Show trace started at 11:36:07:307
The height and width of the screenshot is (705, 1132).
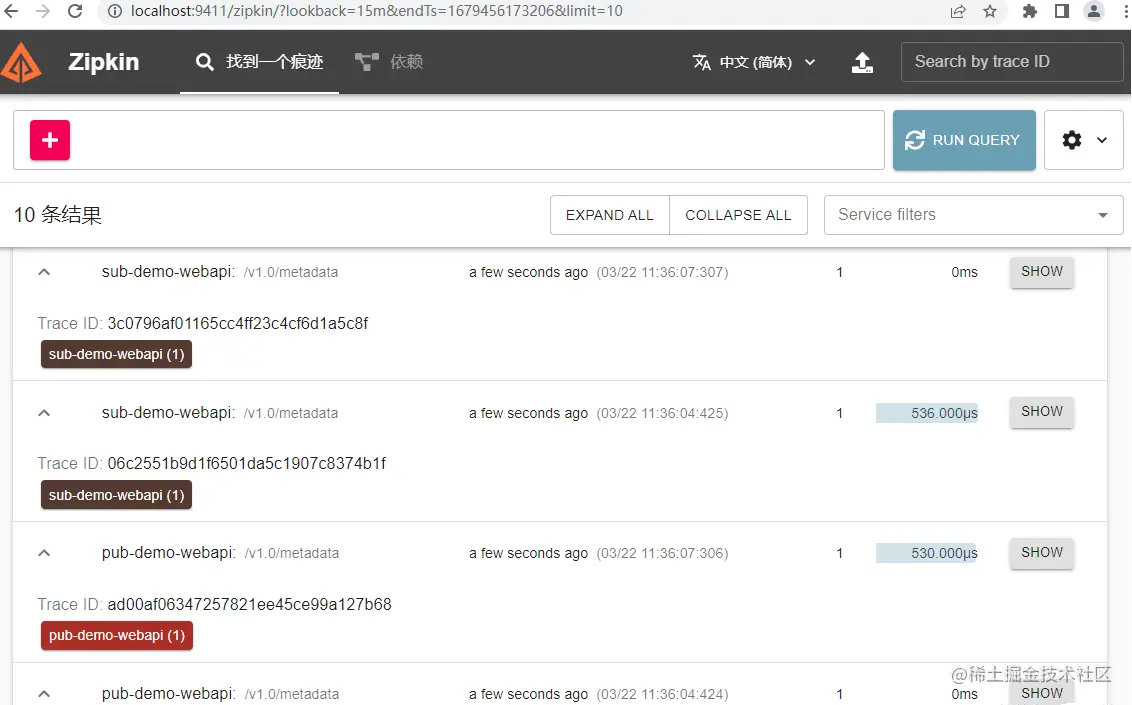(x=1042, y=272)
